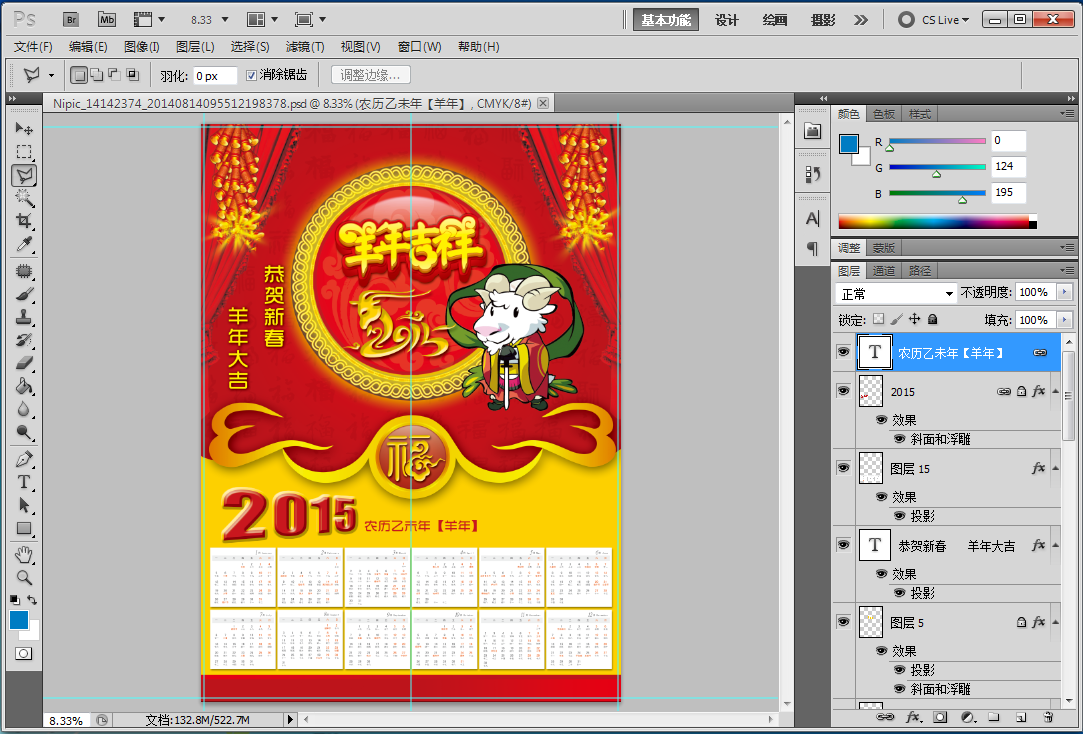Select the Rectangular Marquee tool
Screen dimensions: 1083x734
(23, 152)
